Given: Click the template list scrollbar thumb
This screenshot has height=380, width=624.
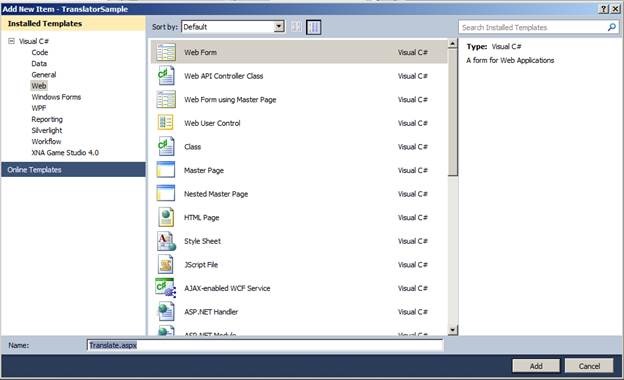Looking at the screenshot, I should (x=452, y=112).
